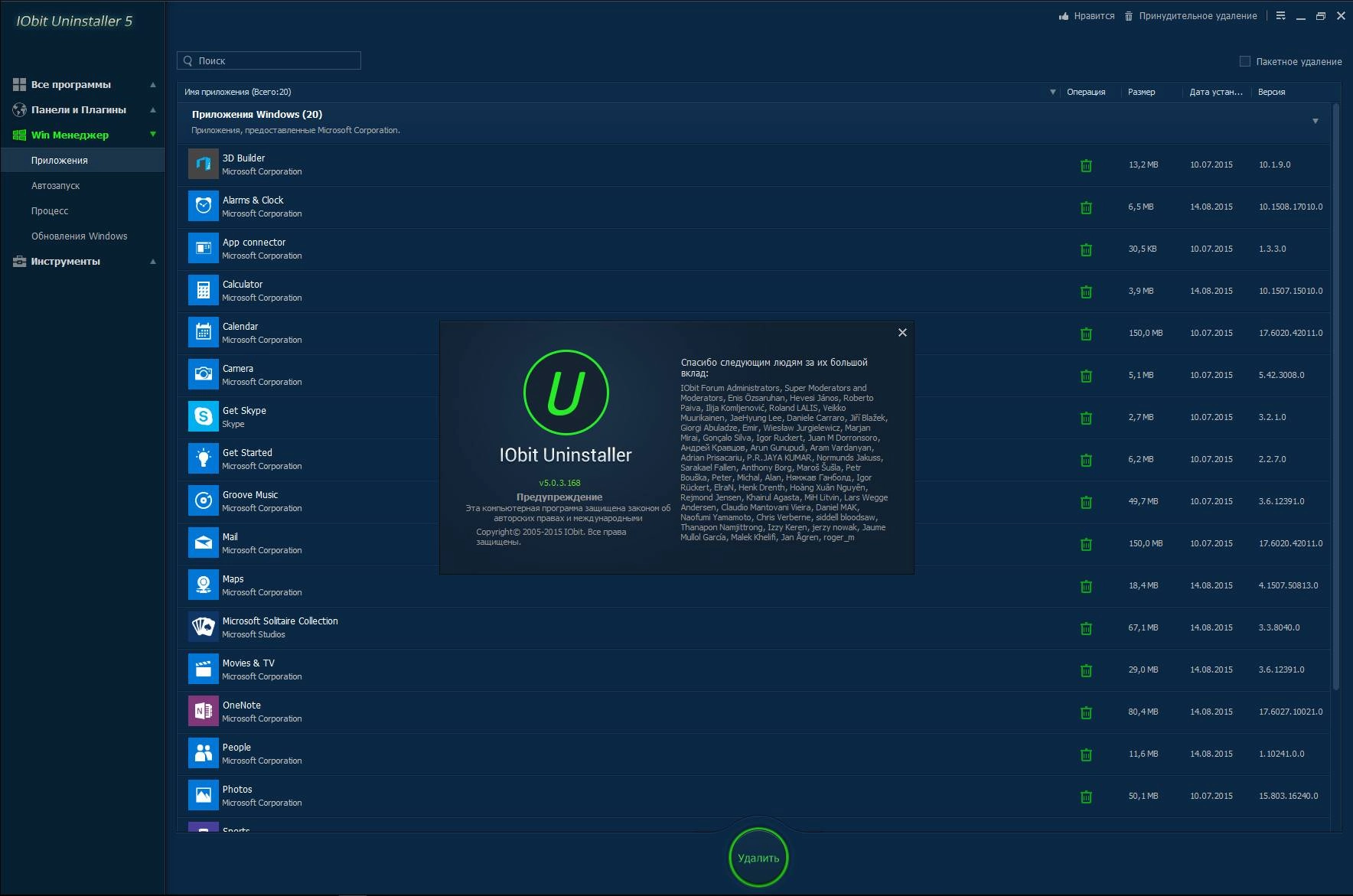1353x896 pixels.
Task: Click the Удалить button
Action: 758,858
